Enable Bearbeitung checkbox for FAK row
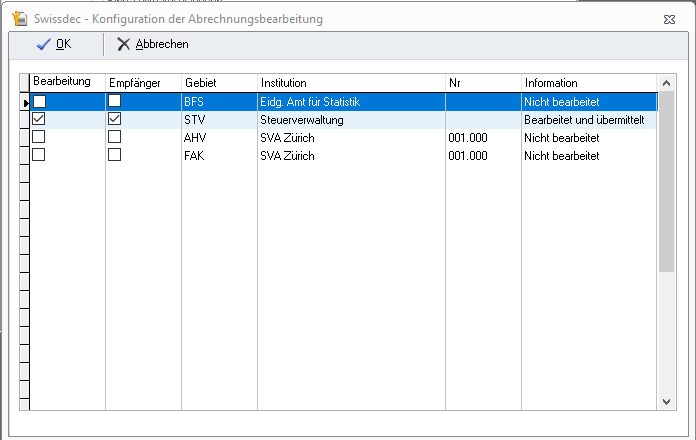The image size is (696, 440). click(39, 155)
